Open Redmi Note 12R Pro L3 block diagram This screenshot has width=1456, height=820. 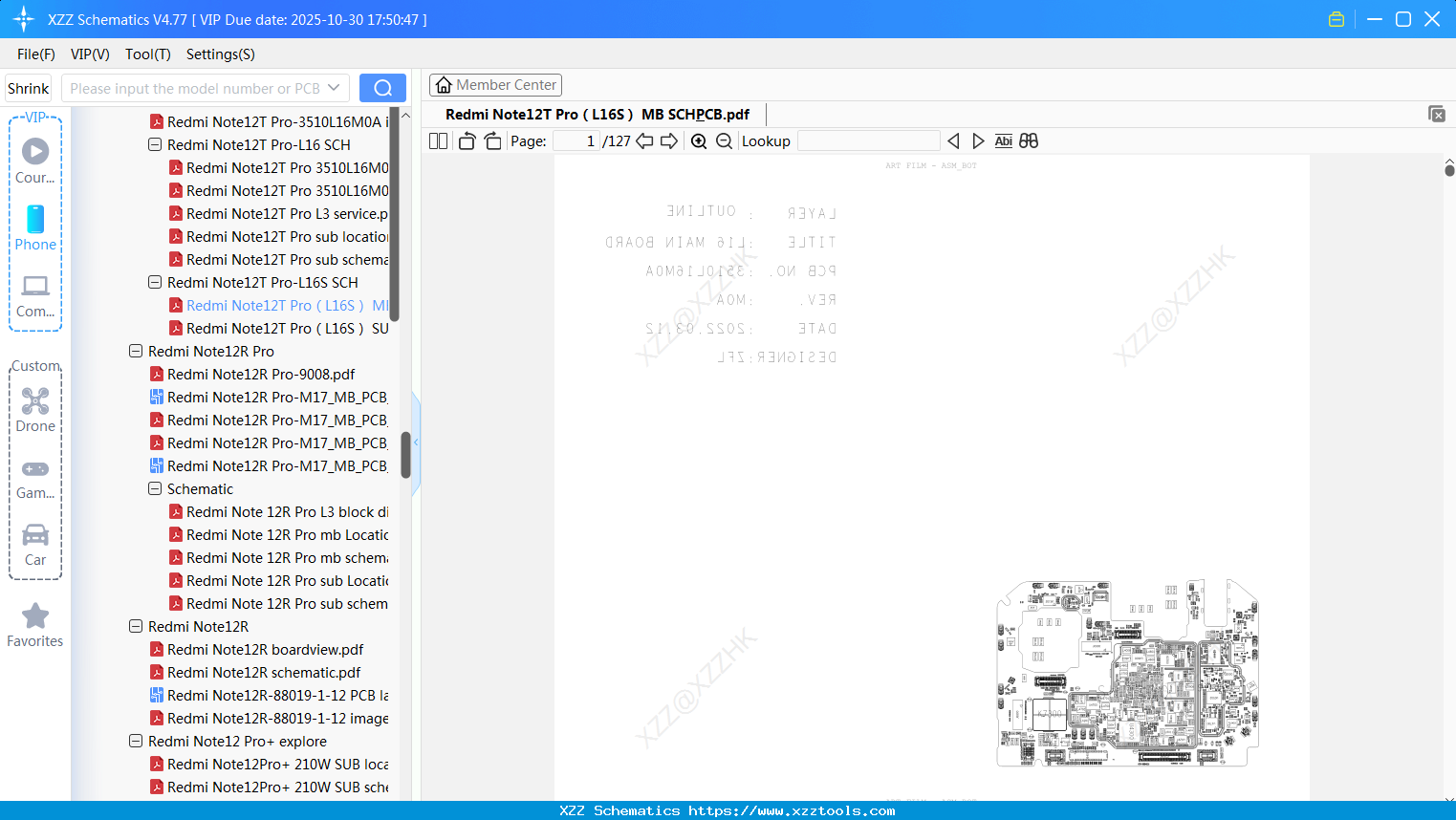point(278,511)
